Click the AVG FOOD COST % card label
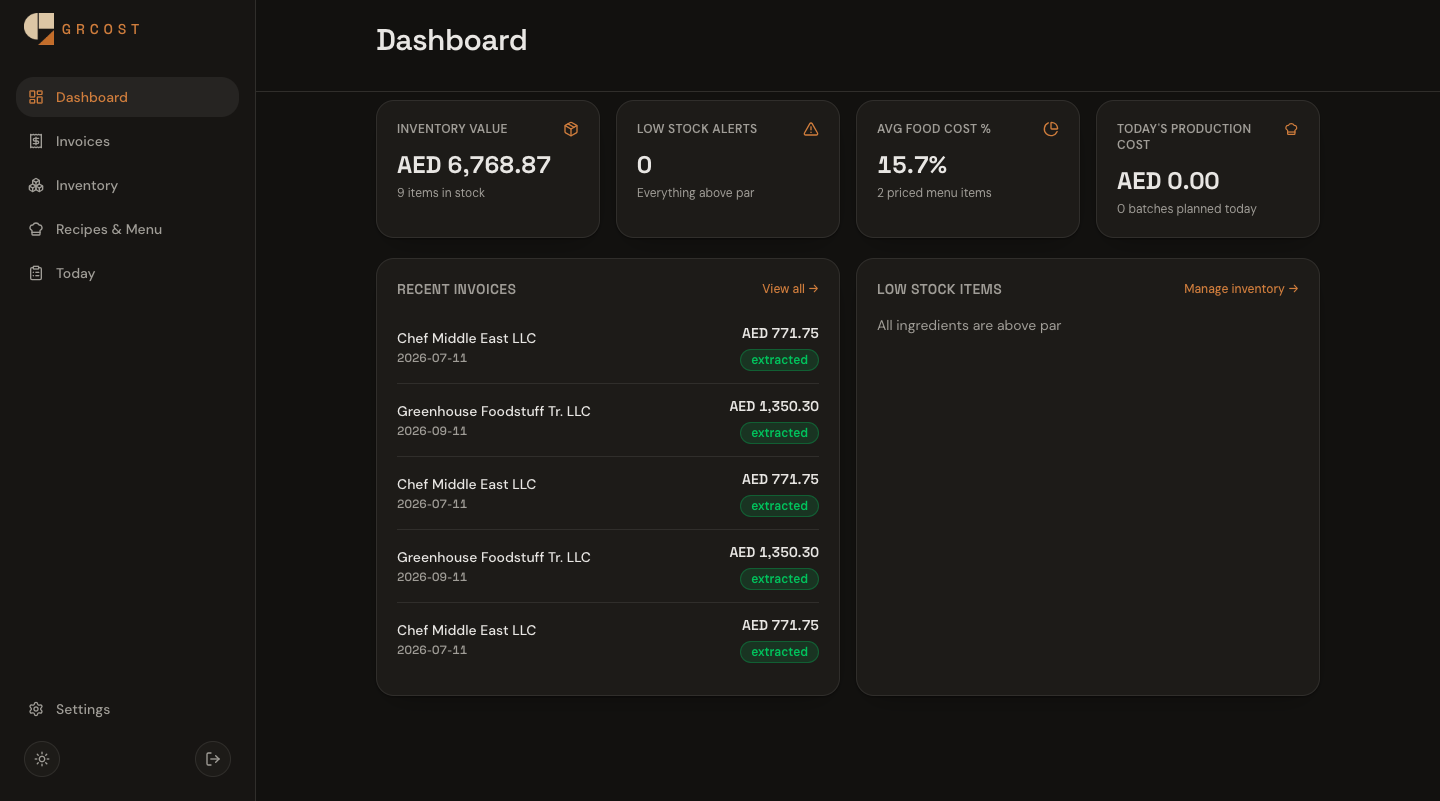 pos(934,129)
